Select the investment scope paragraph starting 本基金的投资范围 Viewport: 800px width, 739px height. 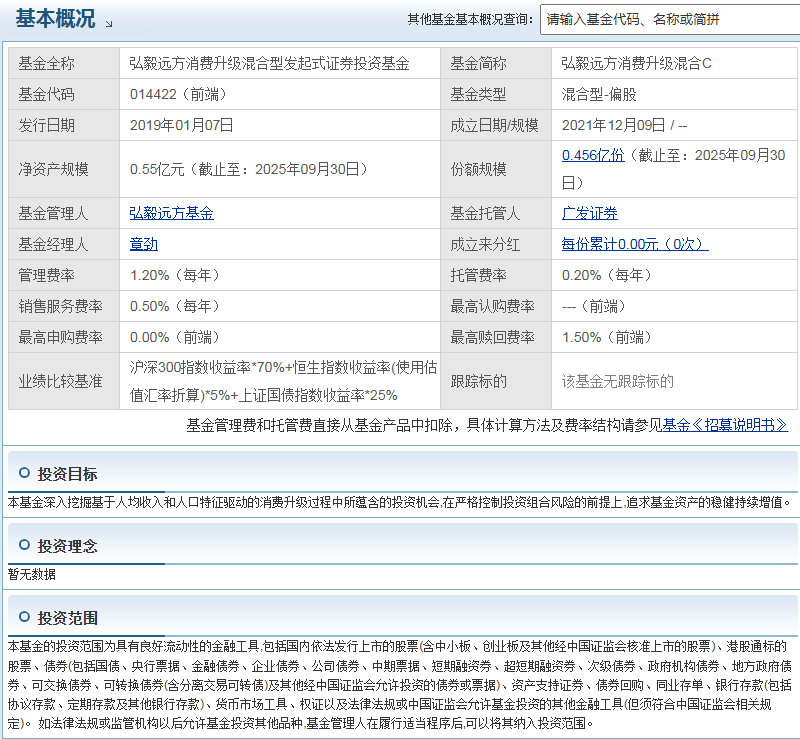coord(400,684)
